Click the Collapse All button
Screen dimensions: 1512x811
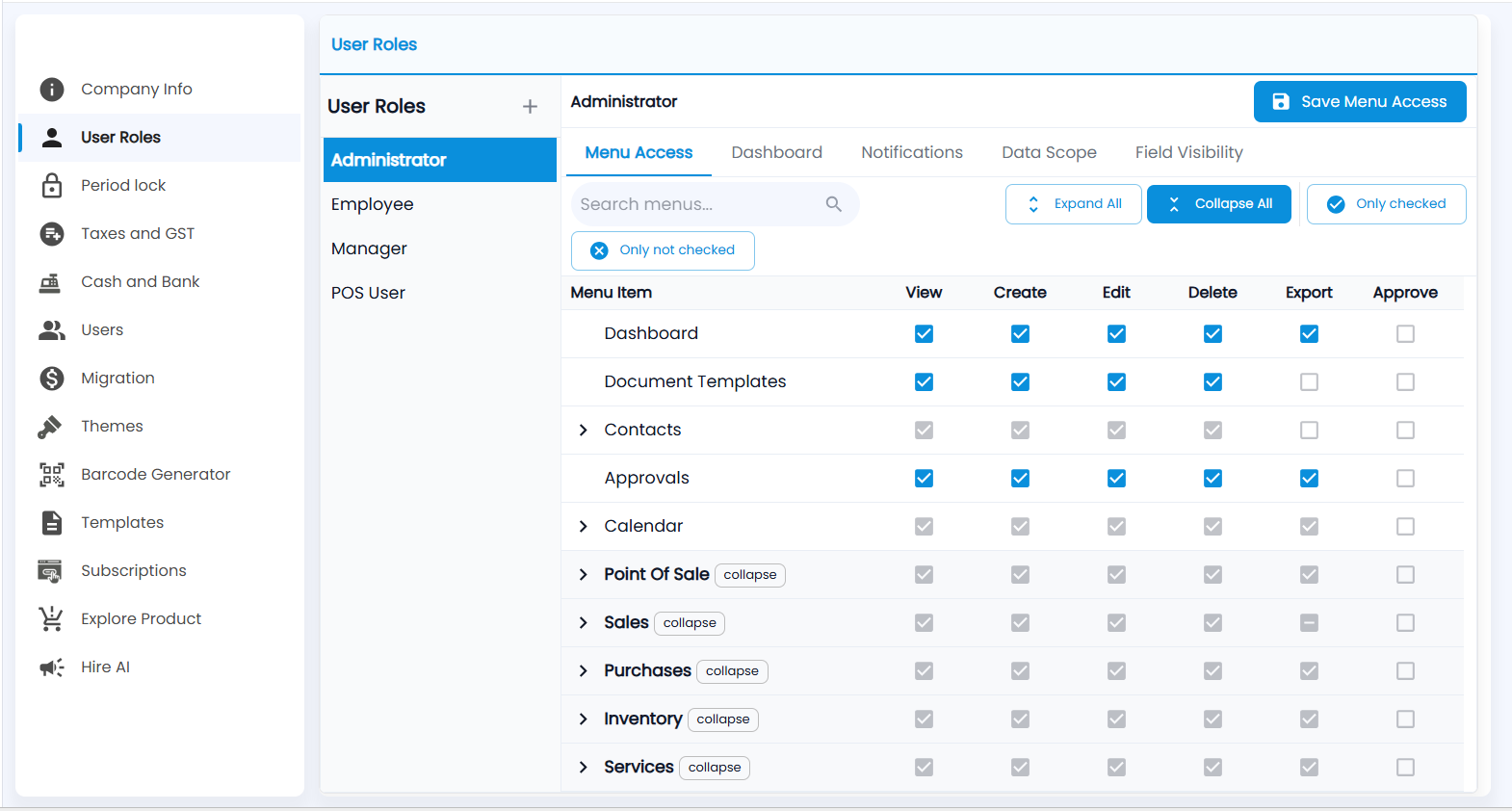tap(1219, 204)
